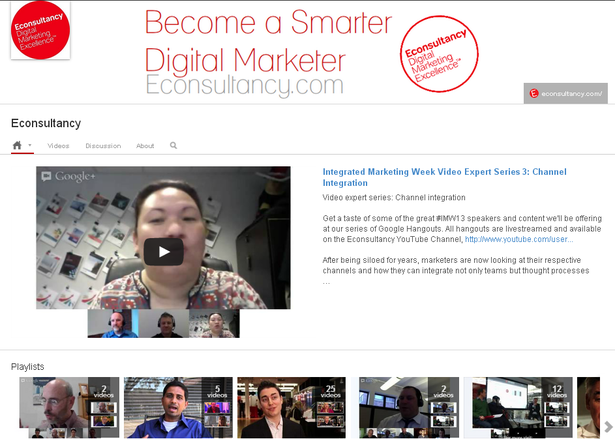Open the About tab
The image size is (615, 439).
point(145,146)
